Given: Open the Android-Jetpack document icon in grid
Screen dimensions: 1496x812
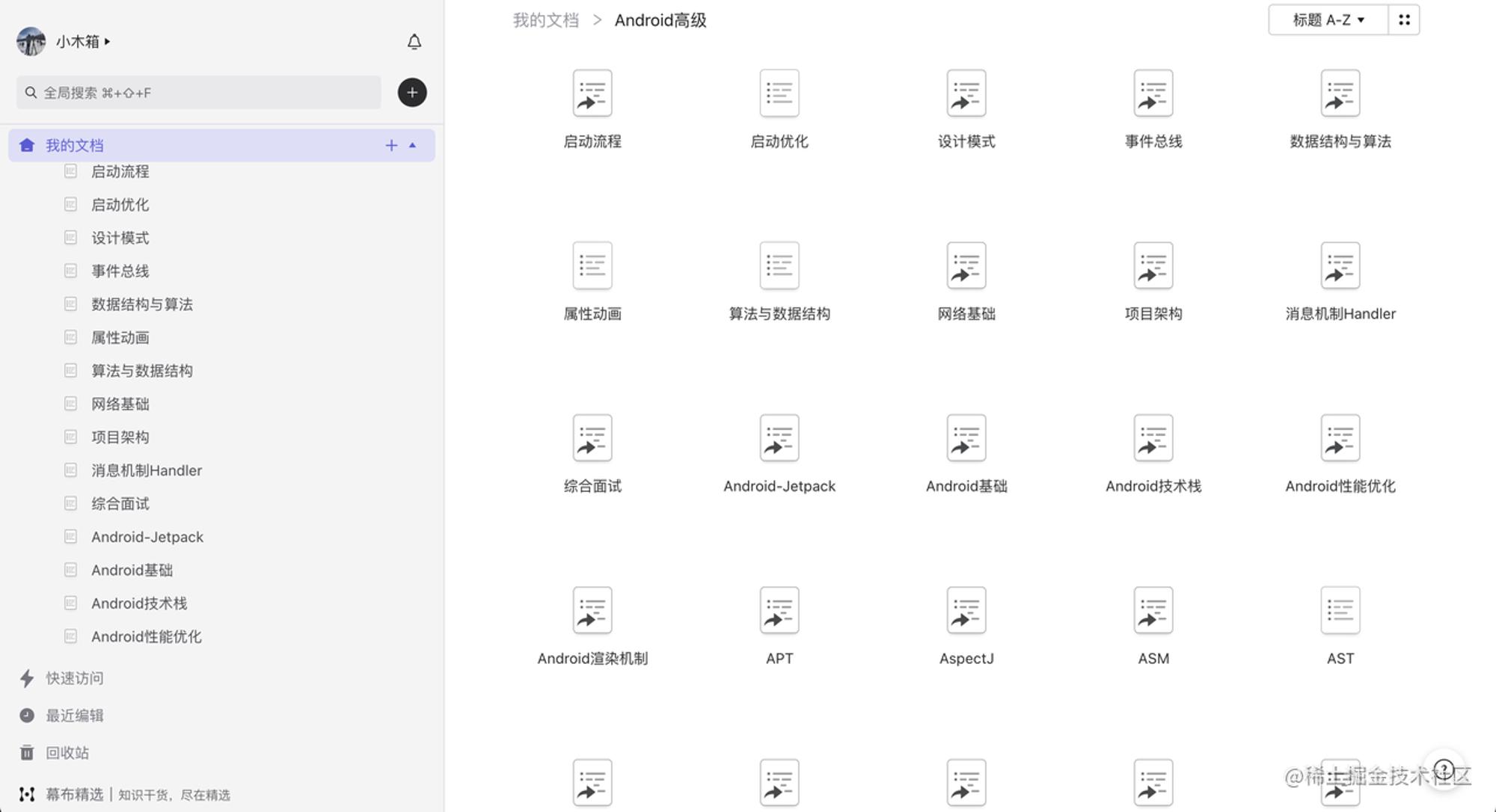Looking at the screenshot, I should (x=779, y=438).
